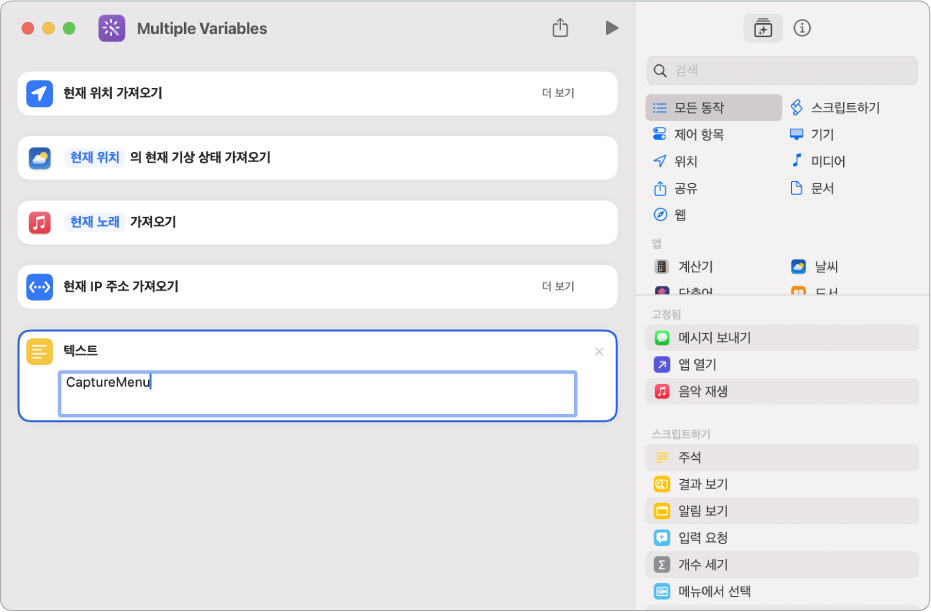Add 메시지 보내기 action
Image resolution: width=931 pixels, height=612 pixels.
click(x=782, y=338)
